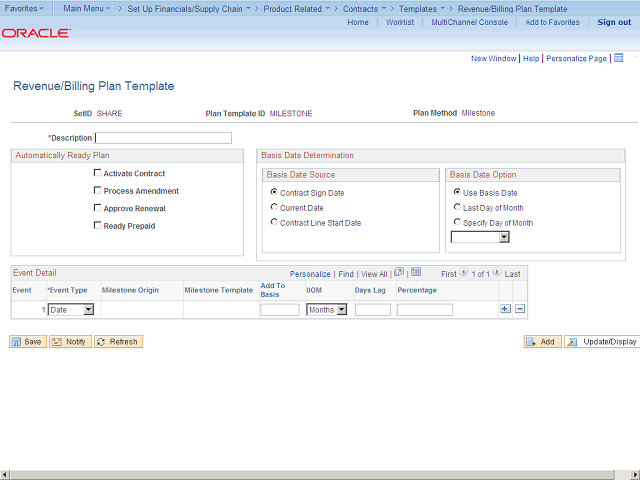Sort by Event Type column header
Image resolution: width=640 pixels, height=480 pixels.
[x=68, y=290]
